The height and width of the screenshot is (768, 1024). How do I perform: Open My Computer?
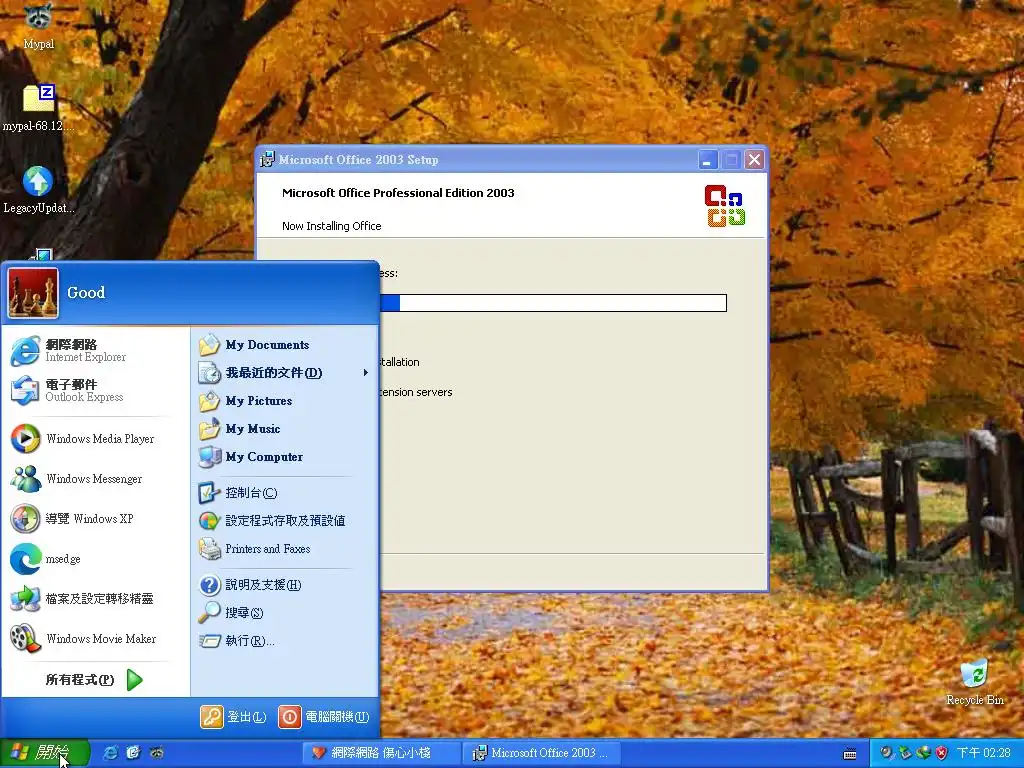pos(285,457)
